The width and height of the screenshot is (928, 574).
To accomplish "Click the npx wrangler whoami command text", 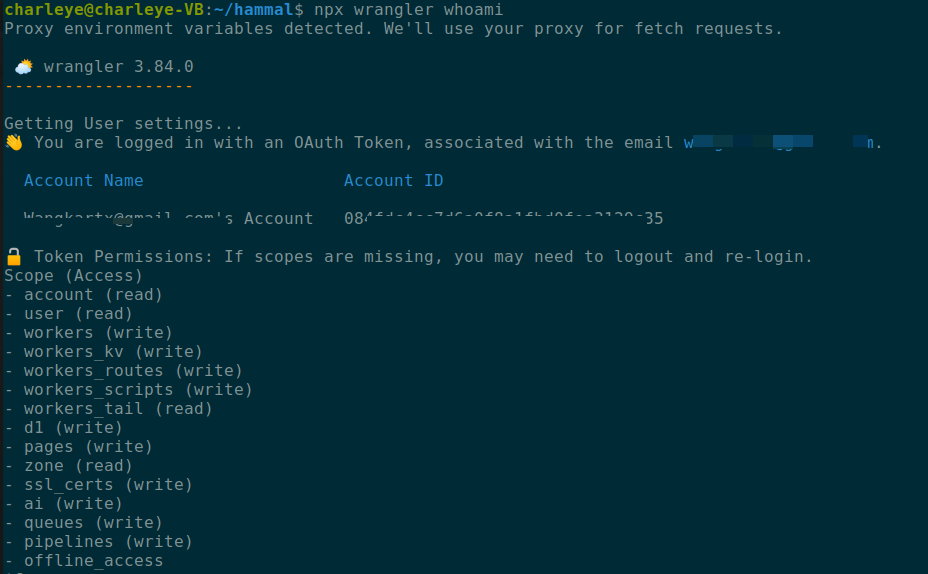I will pos(408,10).
